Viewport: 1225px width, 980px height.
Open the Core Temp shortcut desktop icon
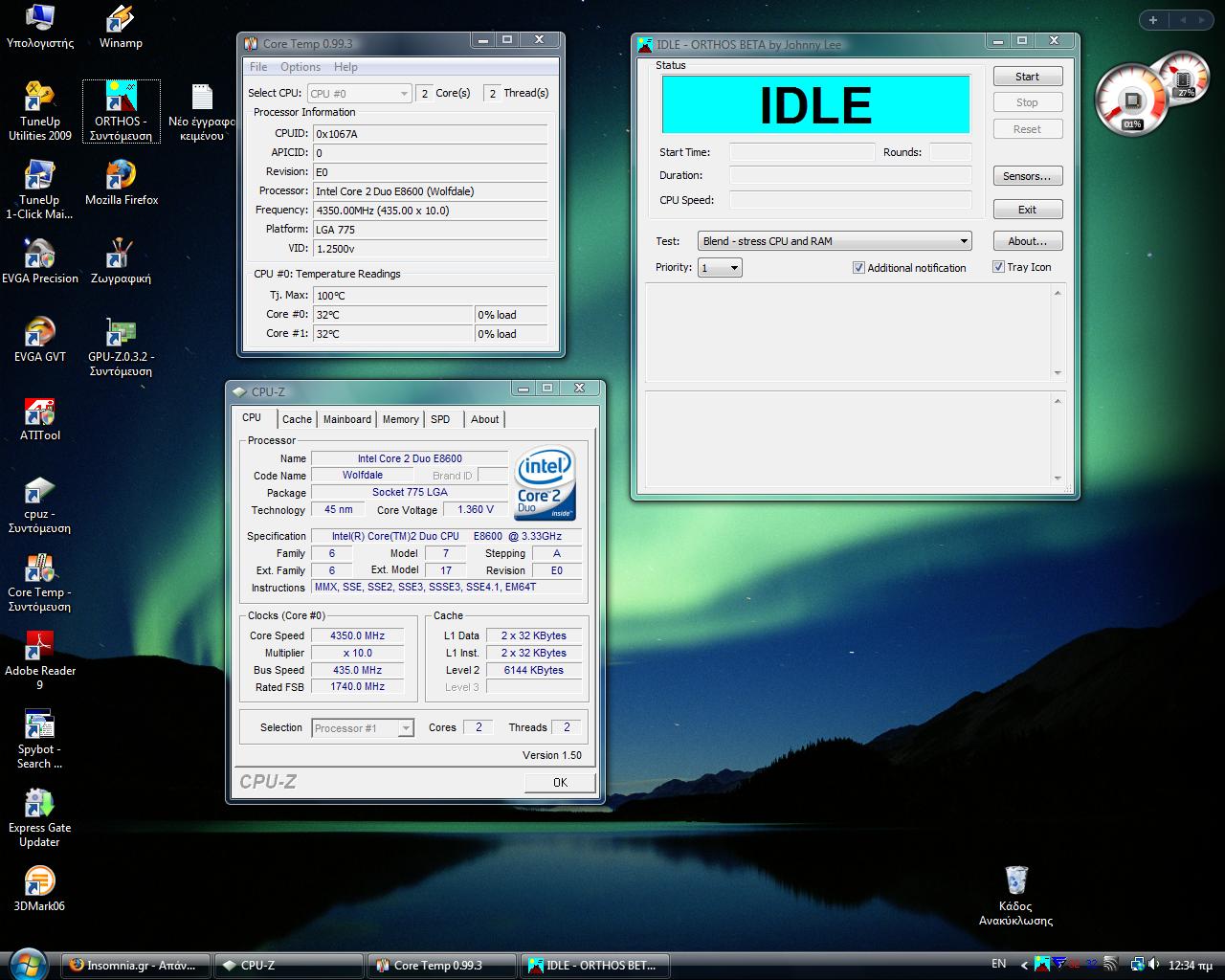[40, 582]
